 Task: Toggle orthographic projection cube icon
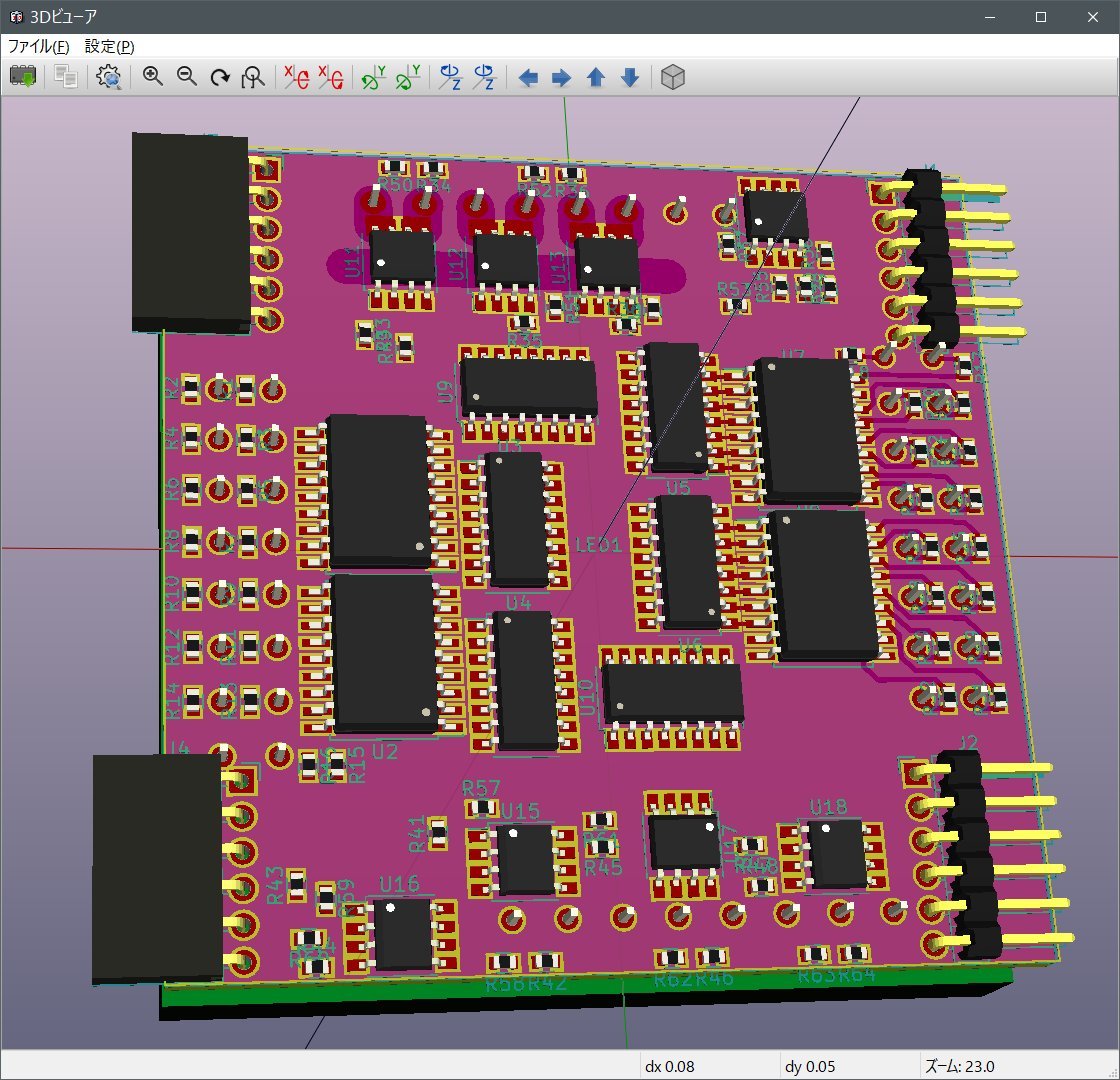pyautogui.click(x=673, y=77)
